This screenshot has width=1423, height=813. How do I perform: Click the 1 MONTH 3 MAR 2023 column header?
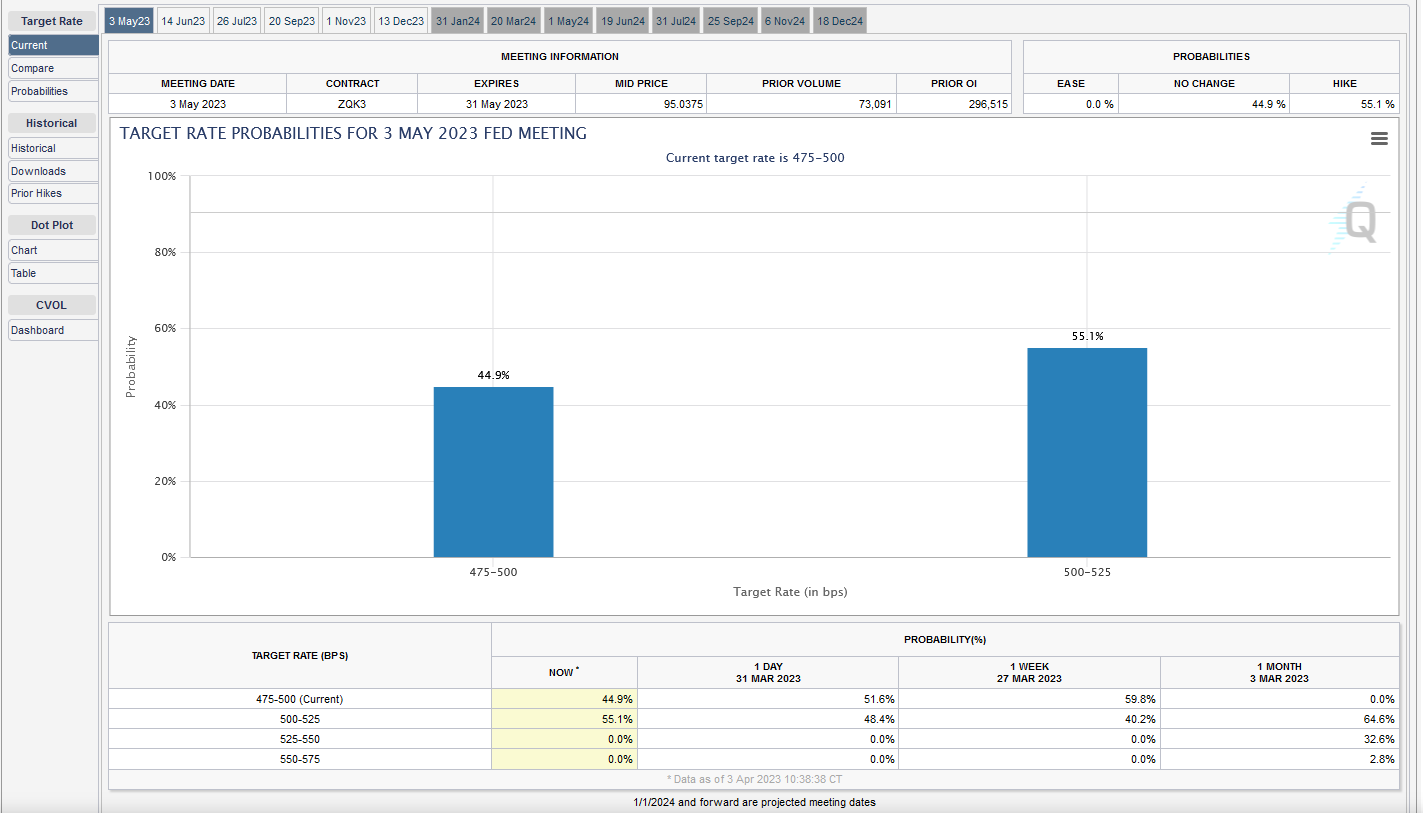(x=1280, y=672)
